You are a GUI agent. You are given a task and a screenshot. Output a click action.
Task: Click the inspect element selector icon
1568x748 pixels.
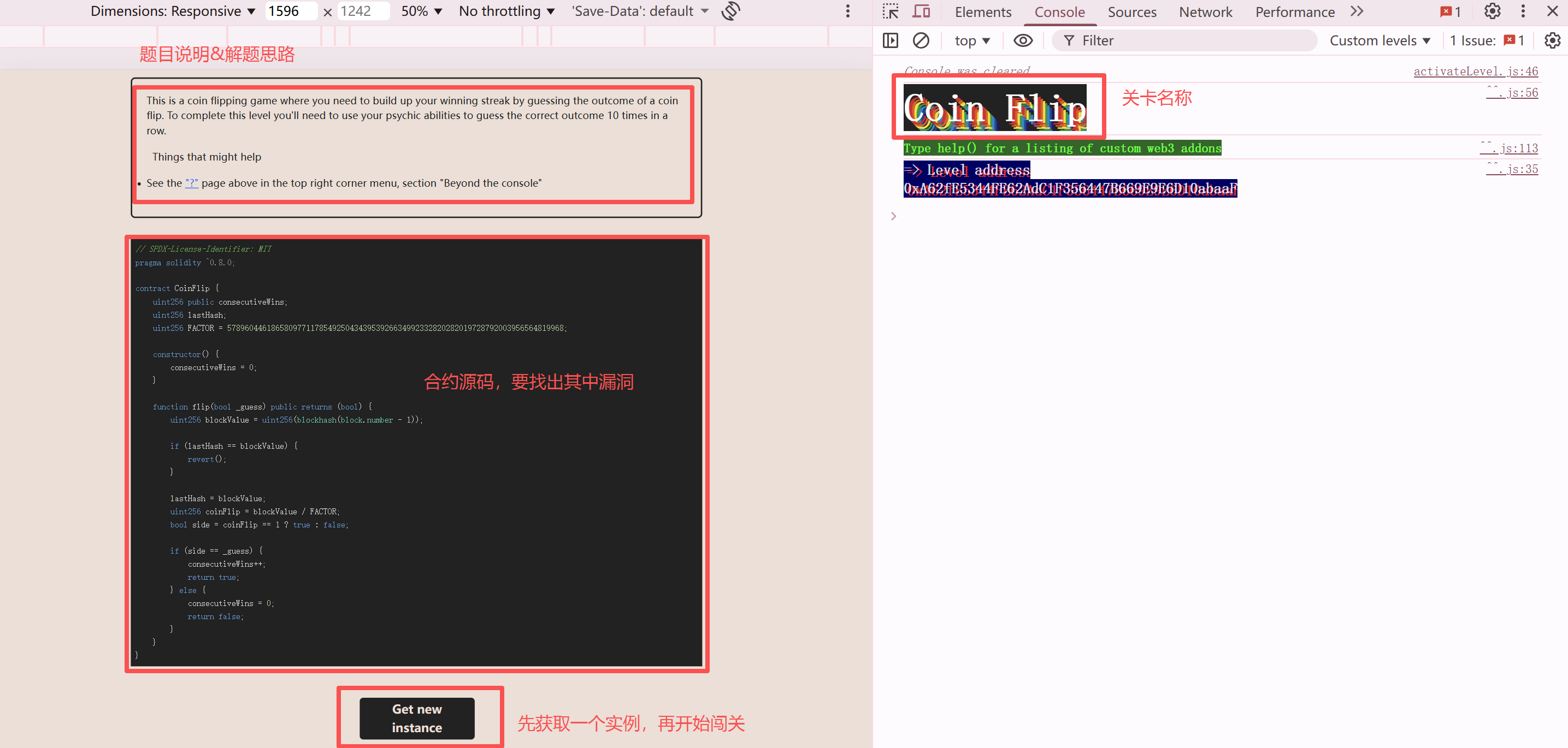pyautogui.click(x=891, y=11)
